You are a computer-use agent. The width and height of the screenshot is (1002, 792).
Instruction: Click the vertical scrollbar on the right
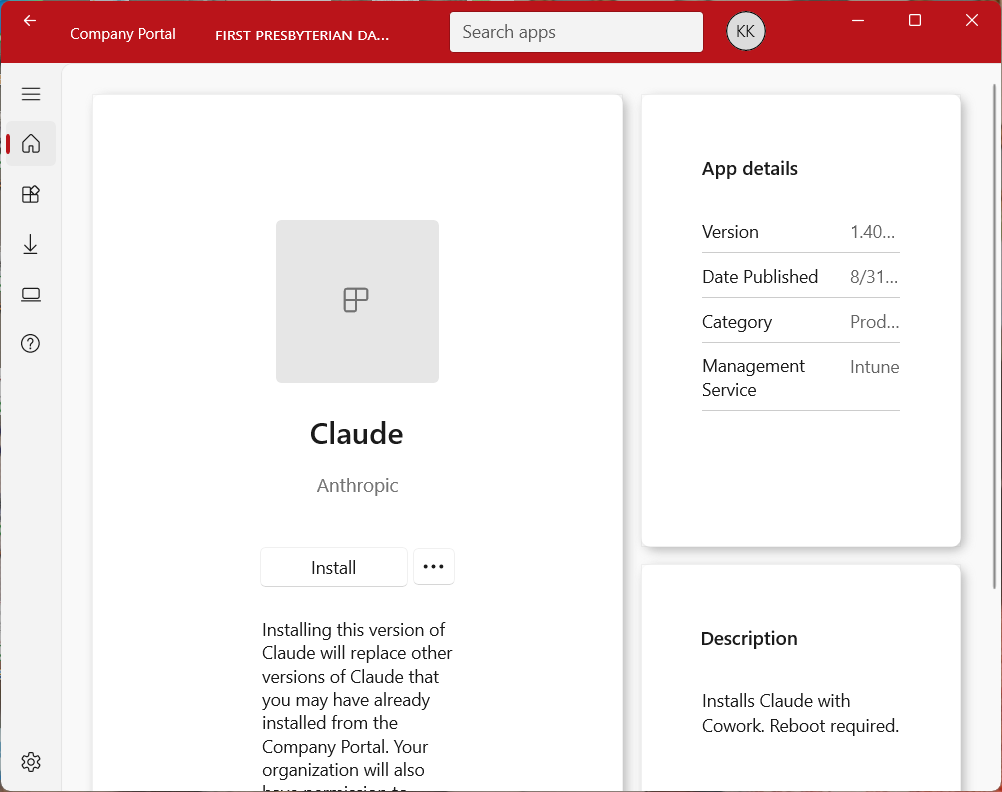pos(994,336)
